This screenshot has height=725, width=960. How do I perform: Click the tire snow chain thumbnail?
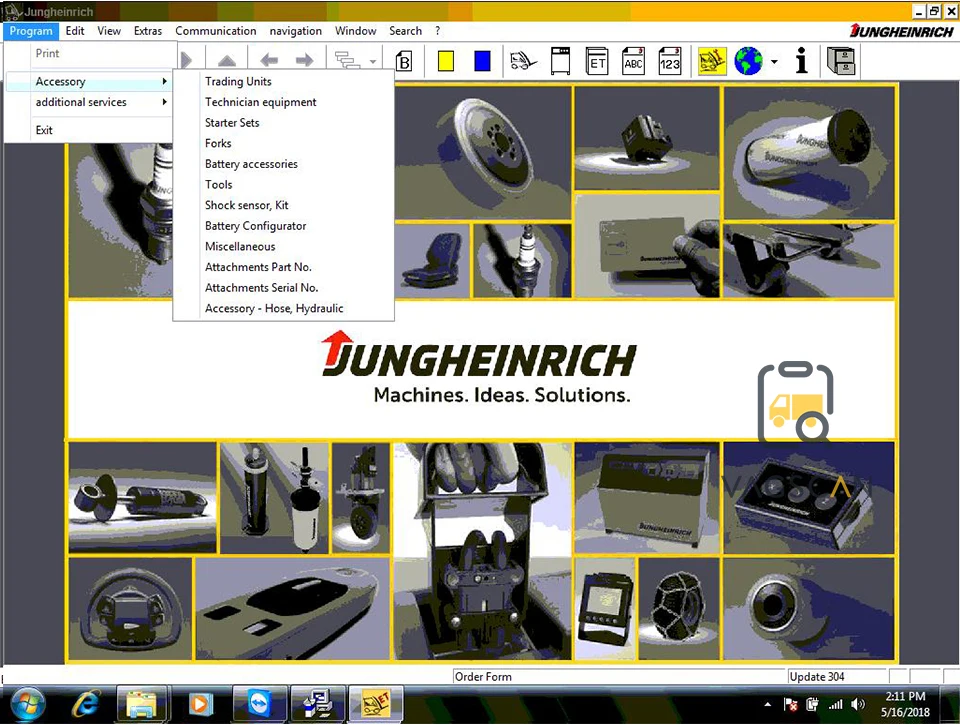pos(678,608)
